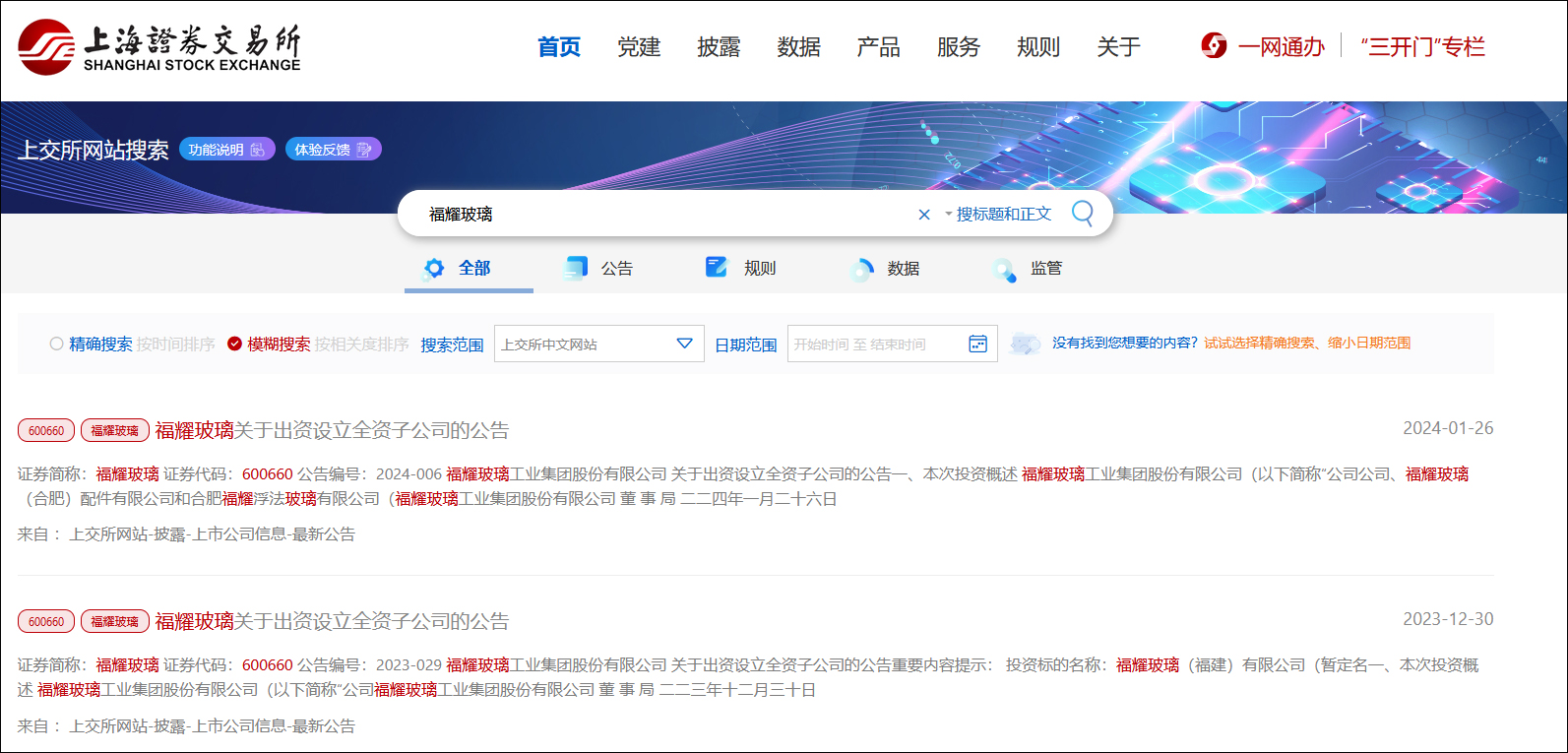1568x753 pixels.
Task: Click the 搜索范围 label
Action: pyautogui.click(x=452, y=345)
